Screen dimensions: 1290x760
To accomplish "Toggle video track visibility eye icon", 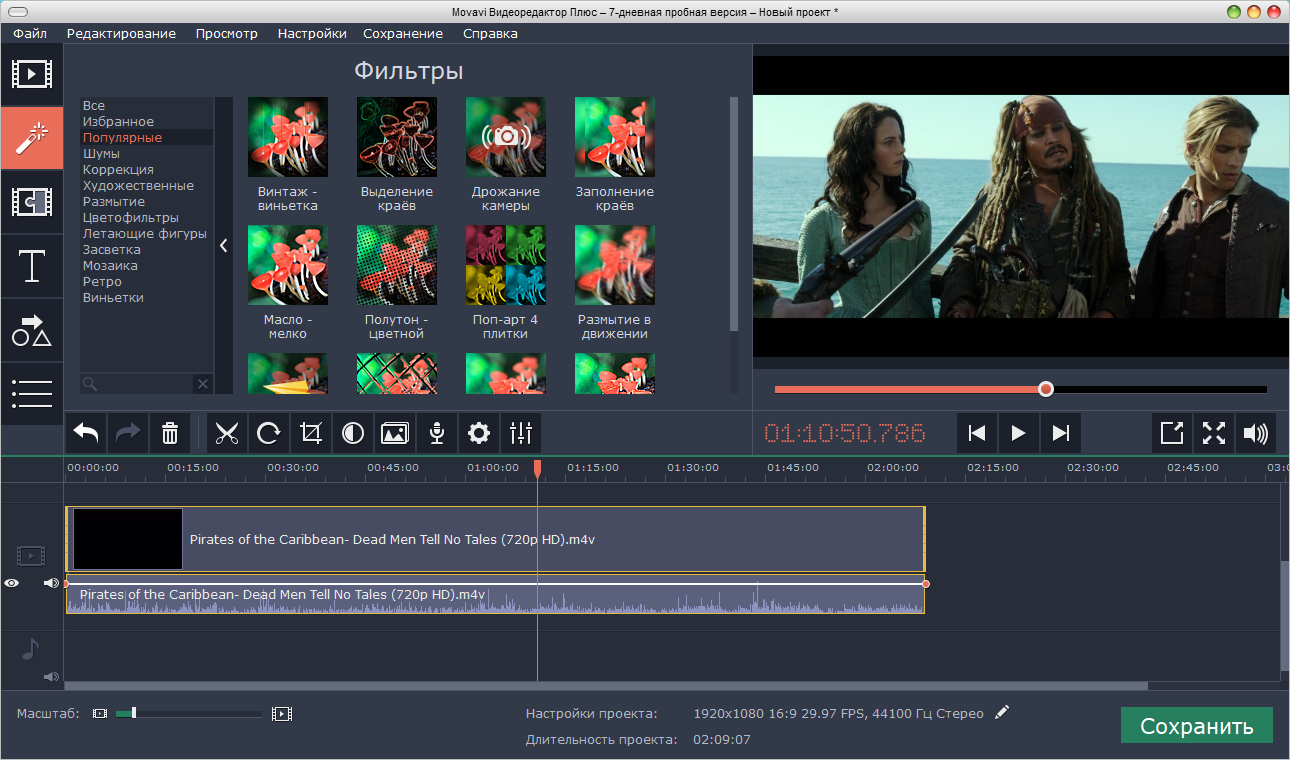I will [12, 583].
